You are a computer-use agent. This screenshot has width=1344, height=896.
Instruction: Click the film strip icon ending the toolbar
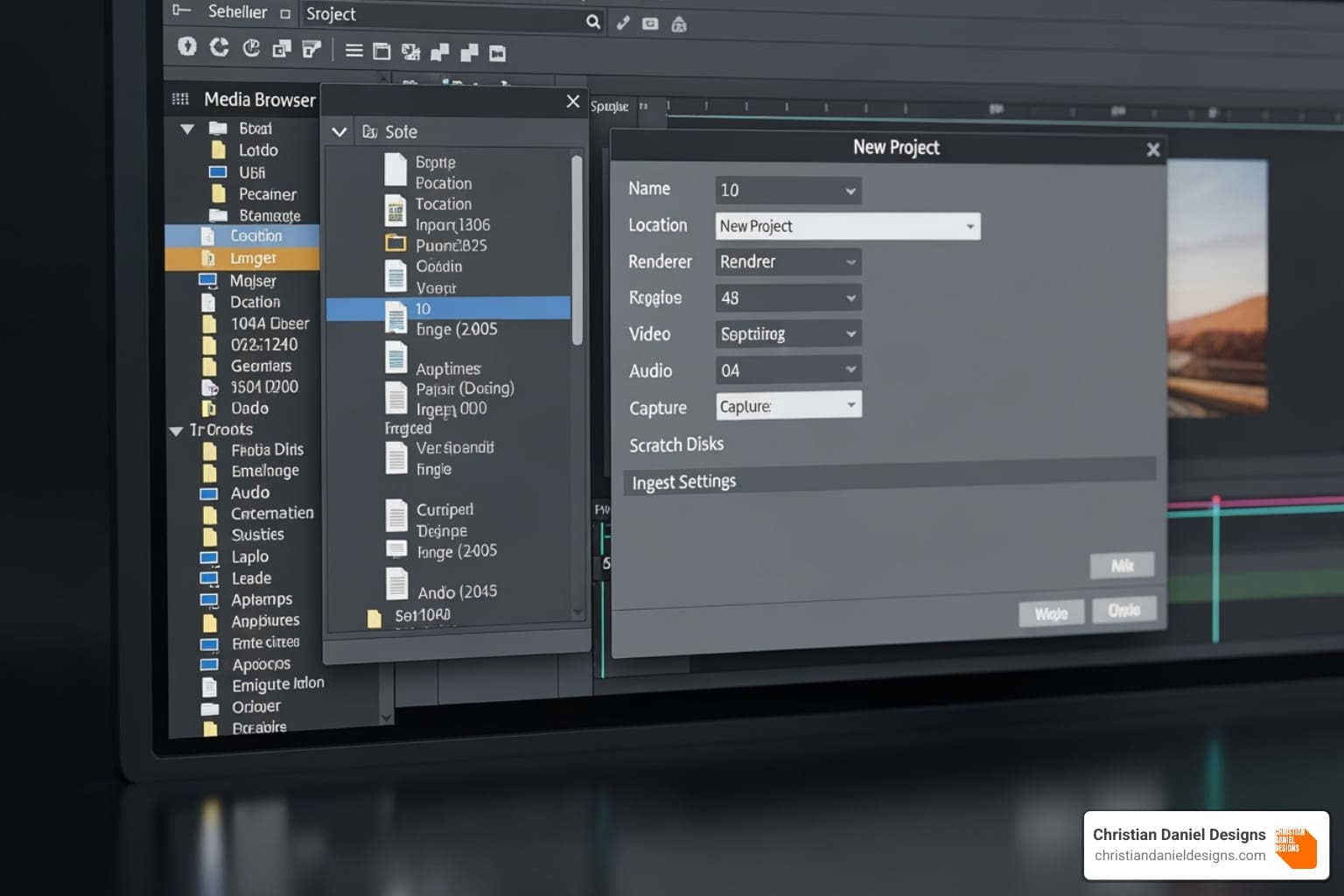(x=497, y=53)
